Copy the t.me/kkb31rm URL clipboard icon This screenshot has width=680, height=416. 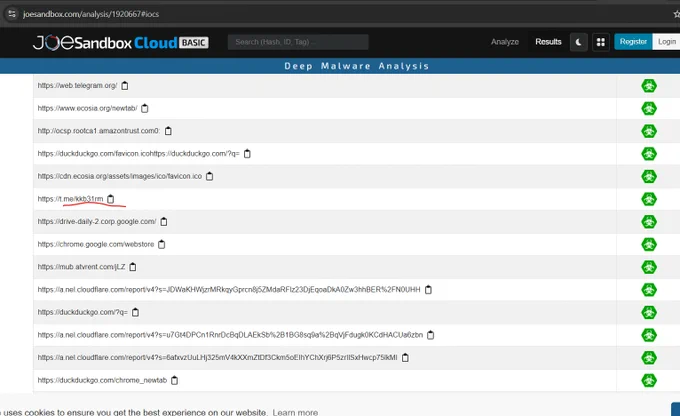click(x=111, y=199)
